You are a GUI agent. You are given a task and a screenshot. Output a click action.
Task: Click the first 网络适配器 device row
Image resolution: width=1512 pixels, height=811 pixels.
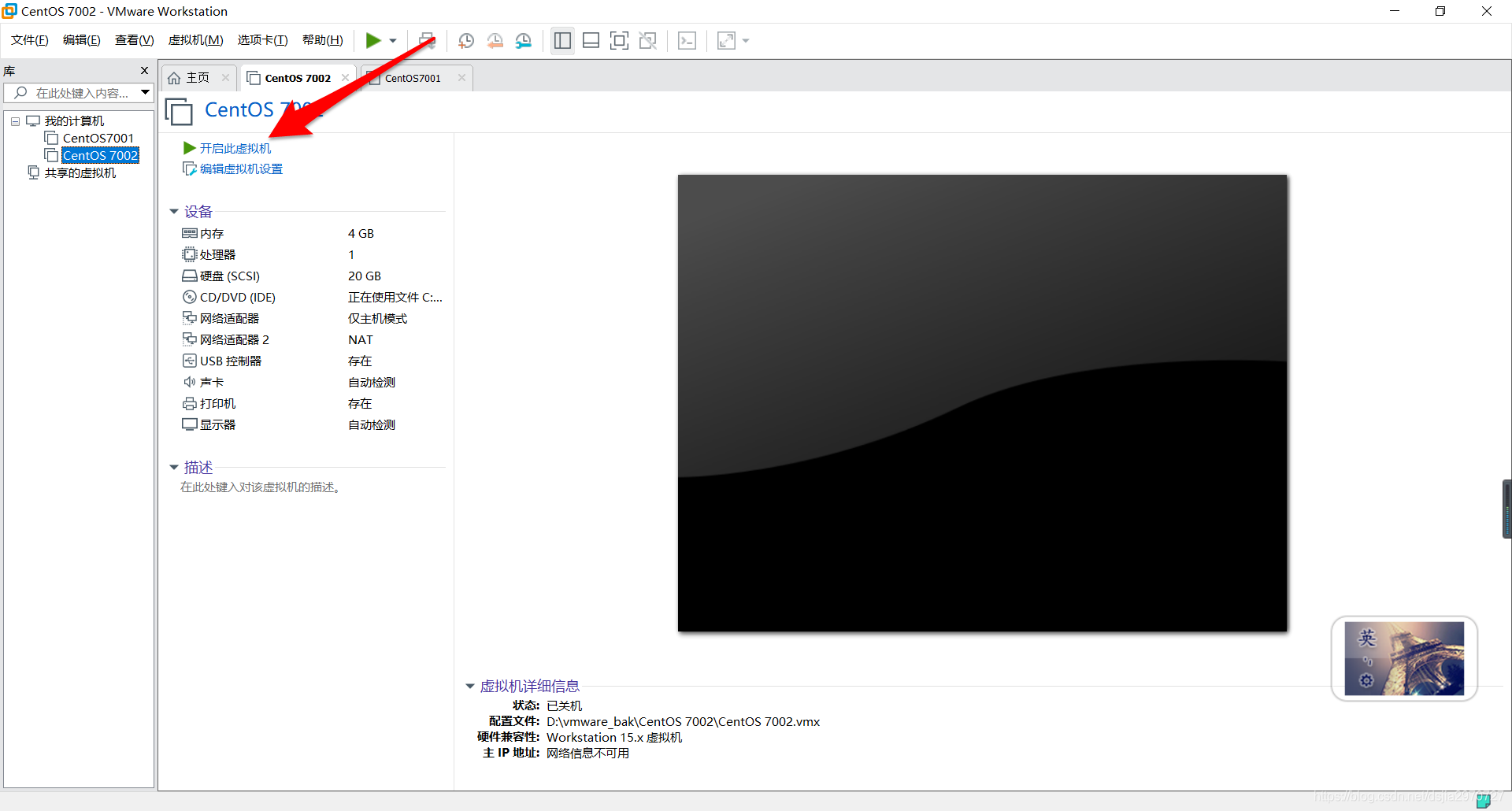click(312, 319)
